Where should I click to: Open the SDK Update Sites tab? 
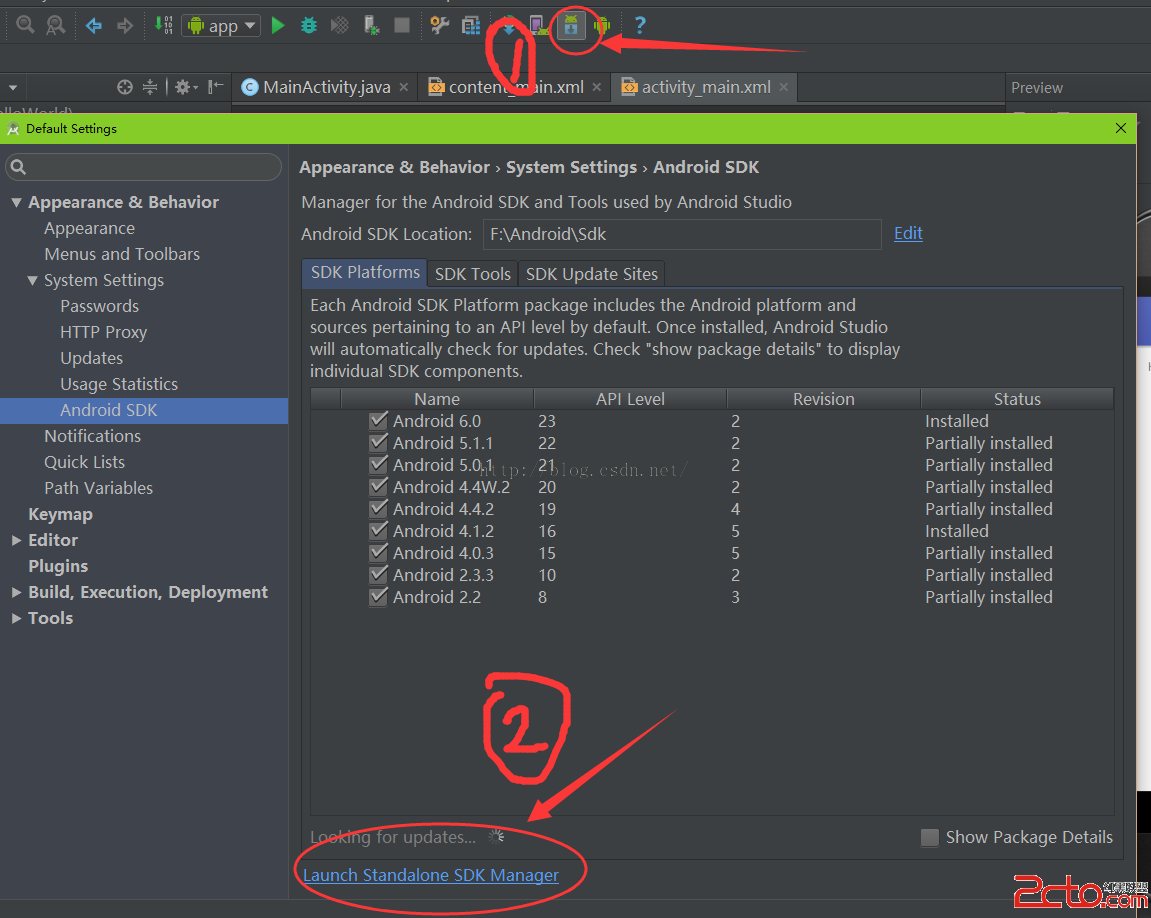pos(591,274)
